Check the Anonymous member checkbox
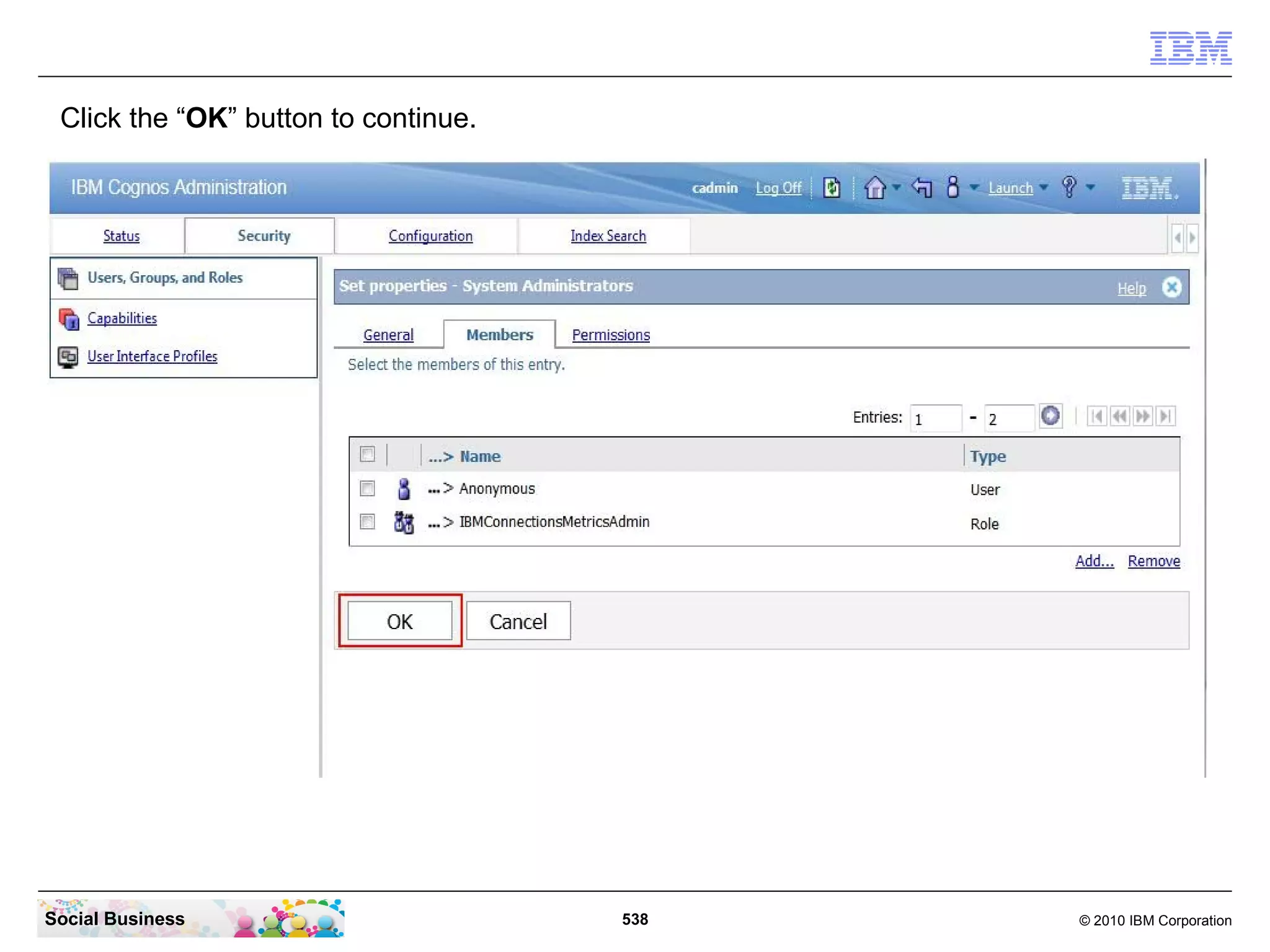 tap(367, 488)
